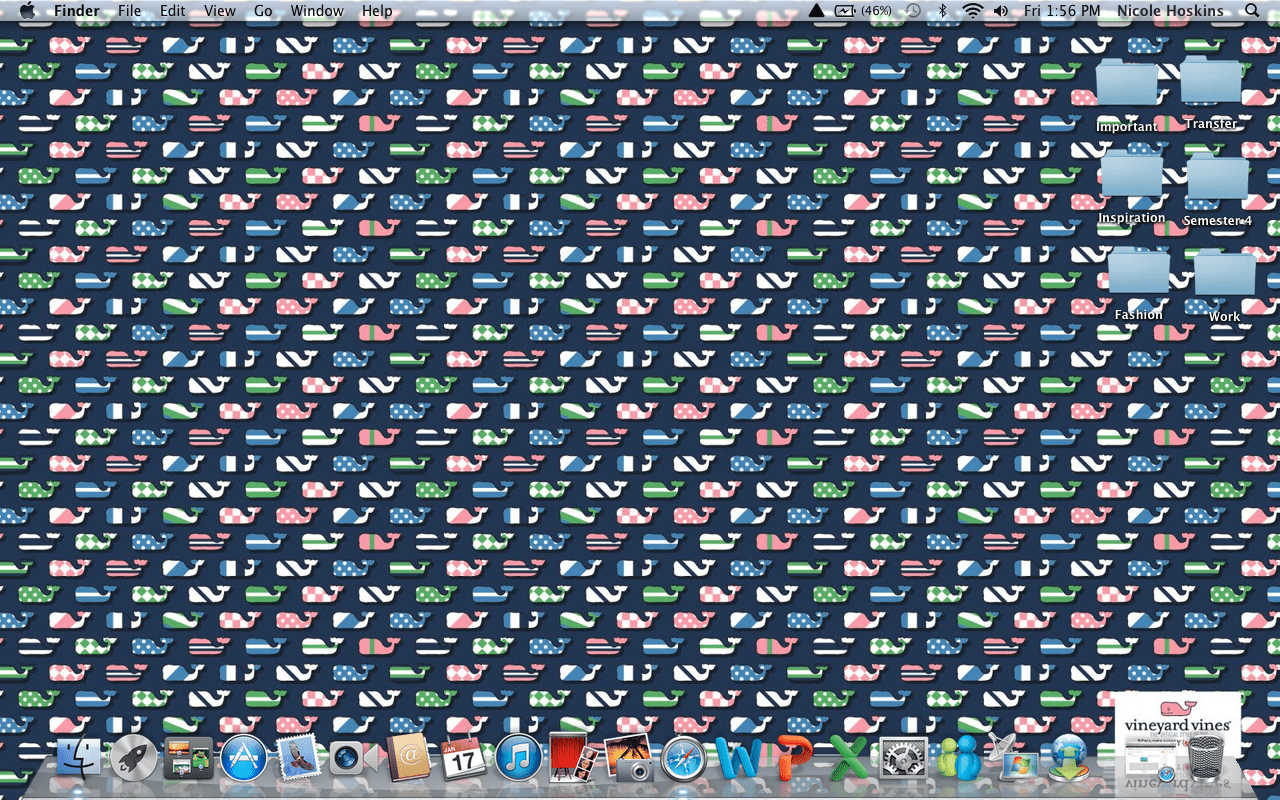
Task: Open iCal calendar showing 17
Action: coord(463,758)
